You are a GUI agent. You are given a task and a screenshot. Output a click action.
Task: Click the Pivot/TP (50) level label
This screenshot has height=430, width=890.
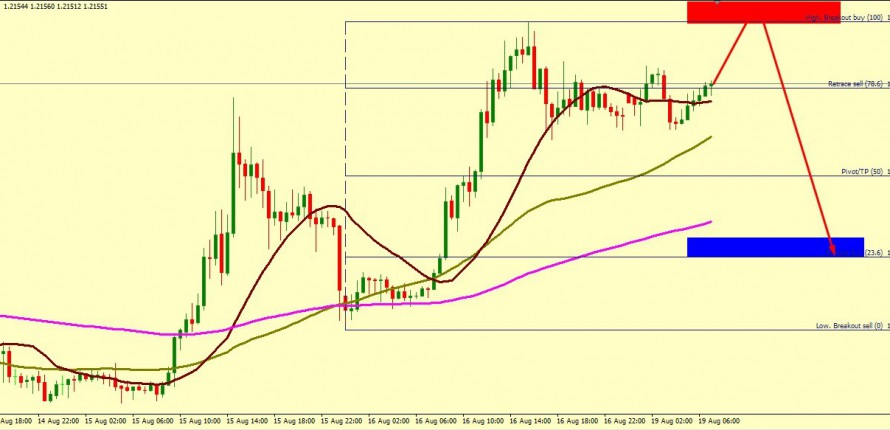click(x=862, y=172)
